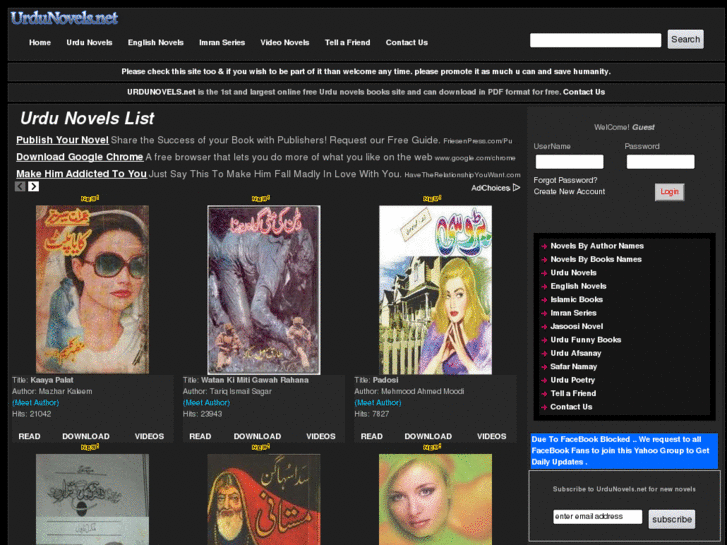Open the Make Him Addicted To You ad

pyautogui.click(x=82, y=174)
